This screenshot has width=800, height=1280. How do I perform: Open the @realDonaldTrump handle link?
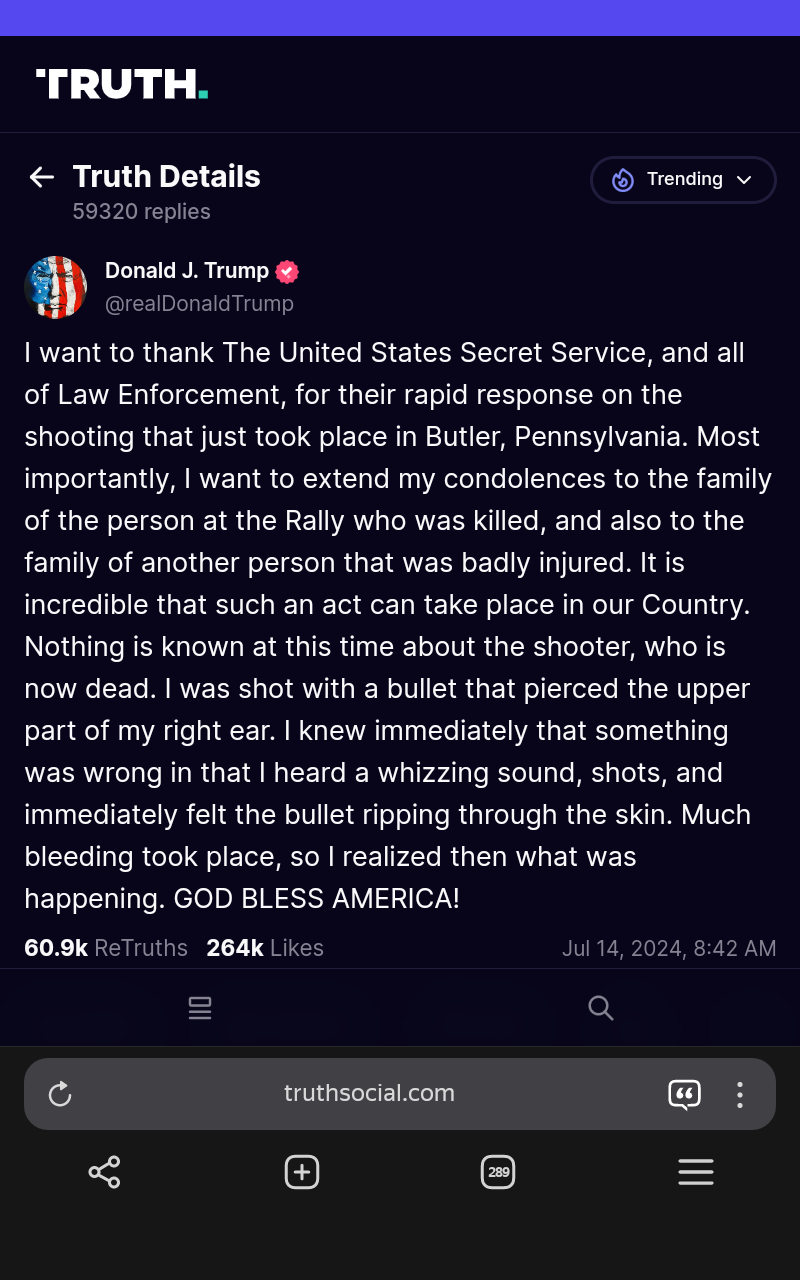click(x=199, y=304)
